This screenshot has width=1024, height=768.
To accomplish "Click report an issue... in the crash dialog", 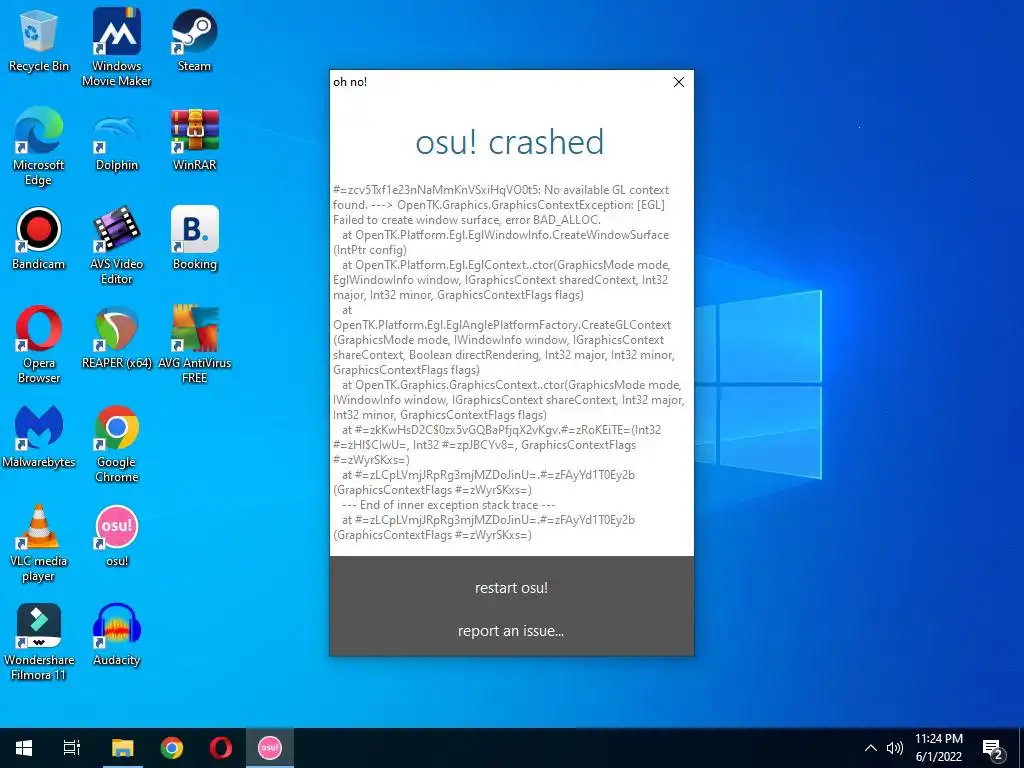I will click(511, 631).
